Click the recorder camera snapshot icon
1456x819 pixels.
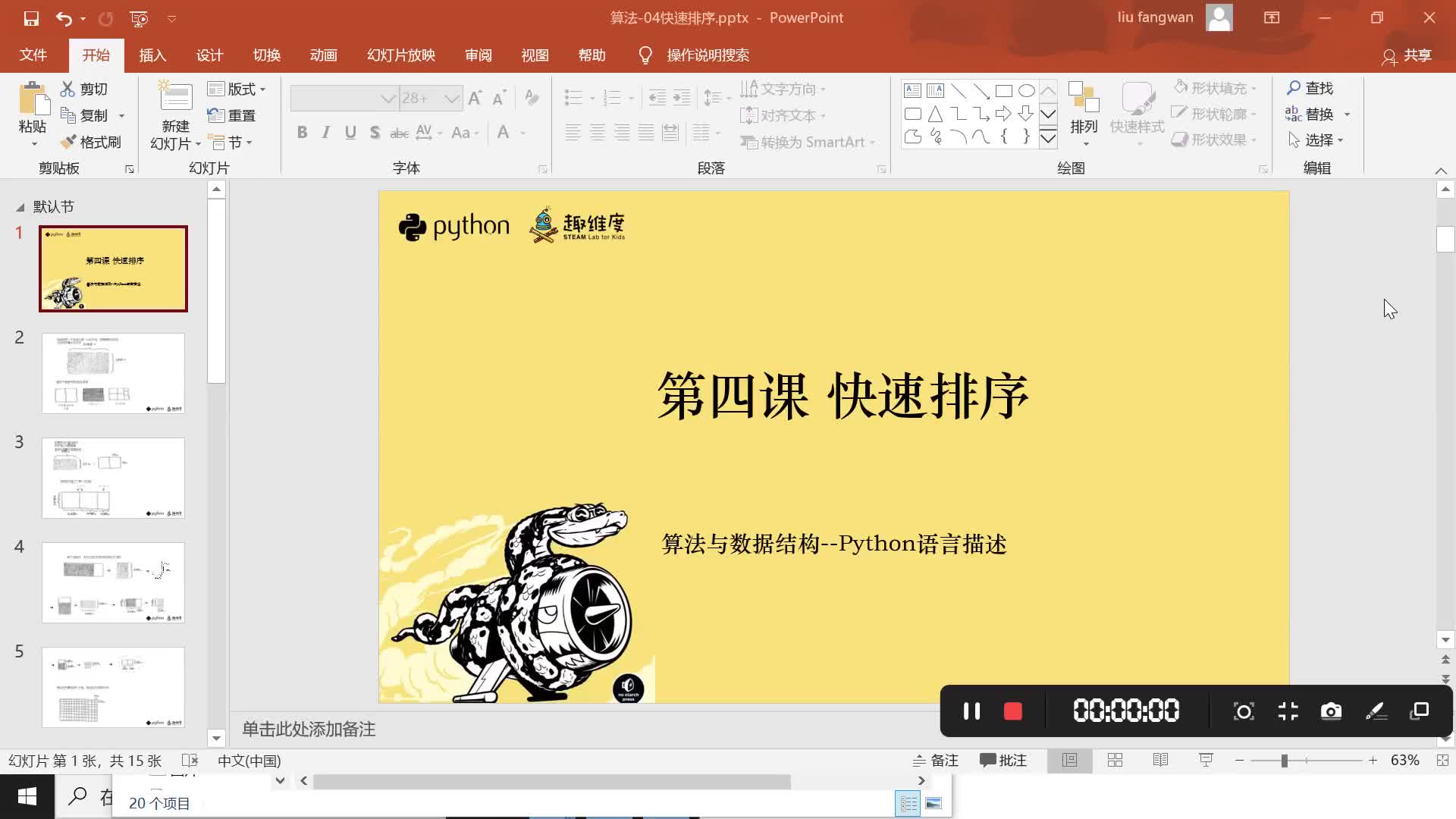(1331, 711)
